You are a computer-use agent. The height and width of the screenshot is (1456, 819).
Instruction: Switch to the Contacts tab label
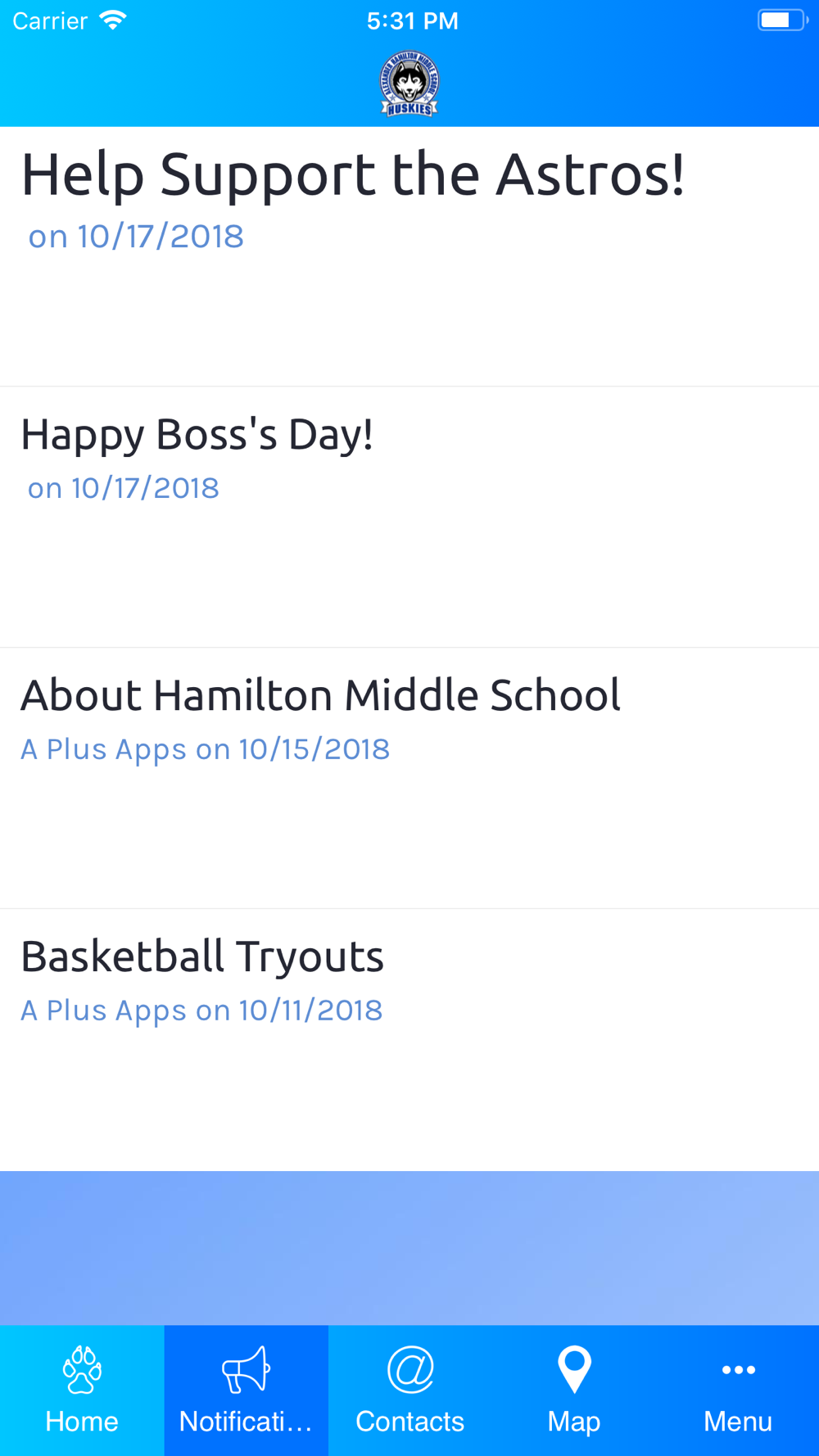pos(409,1422)
